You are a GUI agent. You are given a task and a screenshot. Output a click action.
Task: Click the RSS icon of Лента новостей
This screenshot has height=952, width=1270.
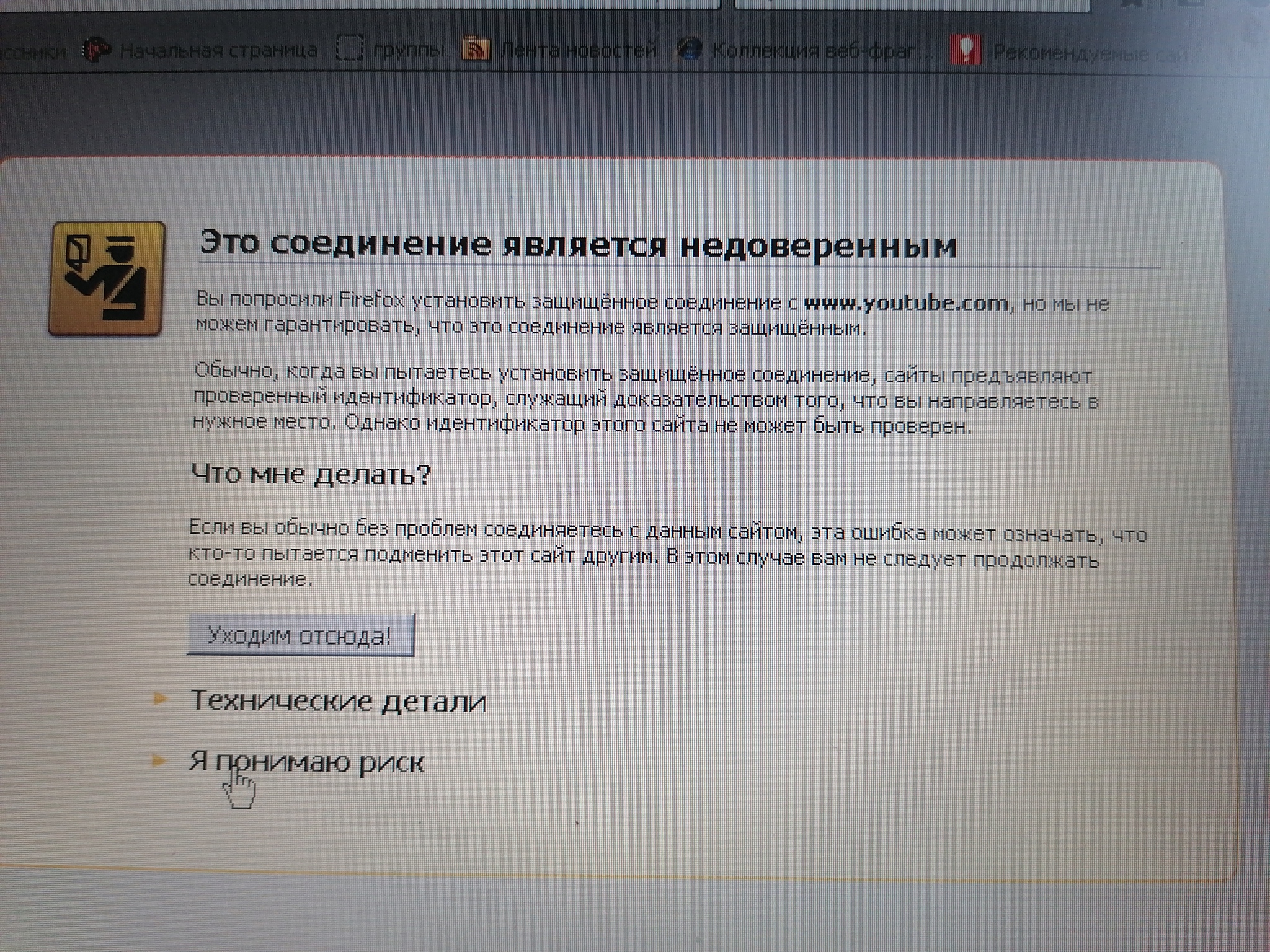(x=476, y=49)
